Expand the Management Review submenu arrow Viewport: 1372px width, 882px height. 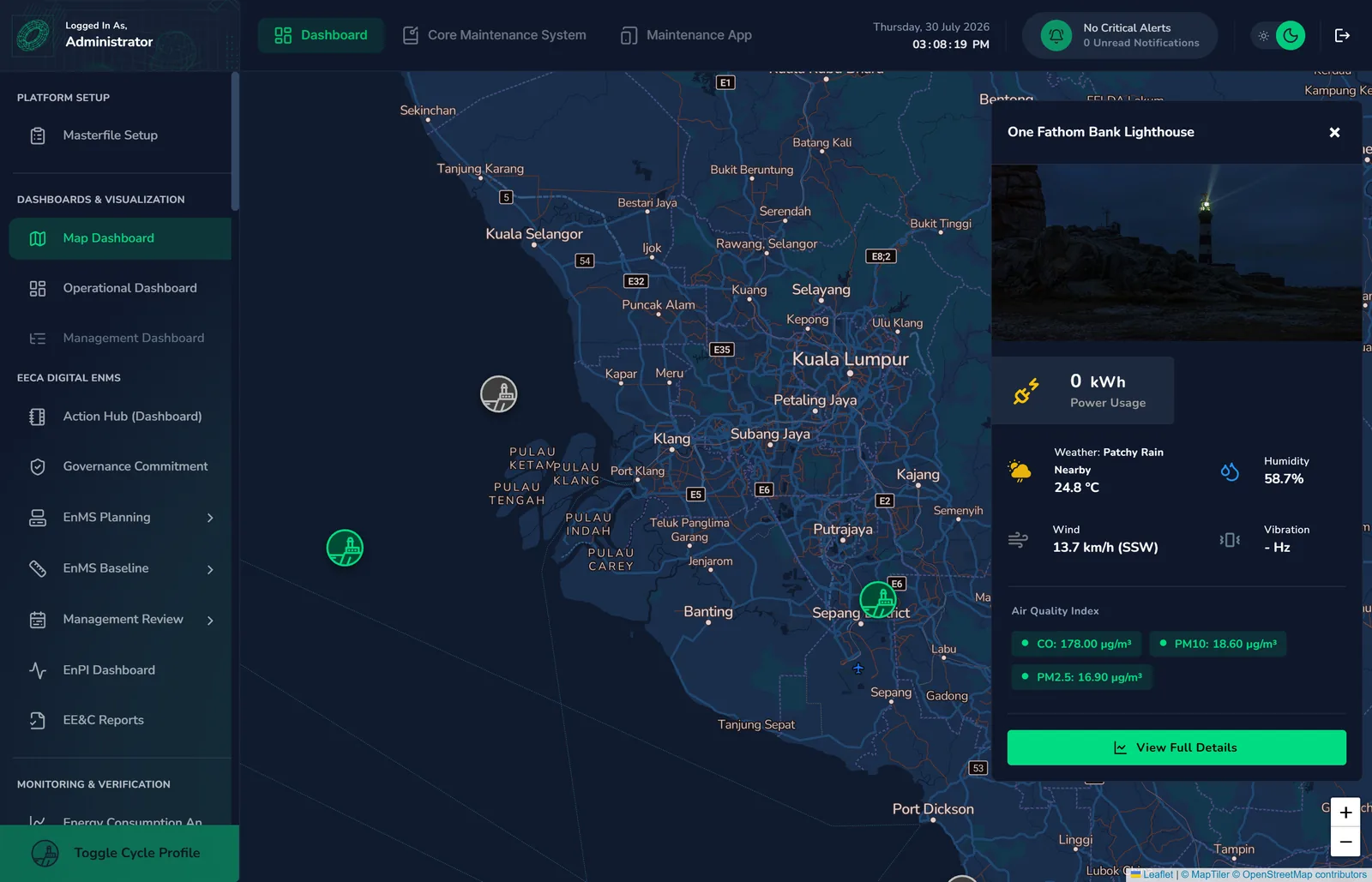tap(210, 620)
